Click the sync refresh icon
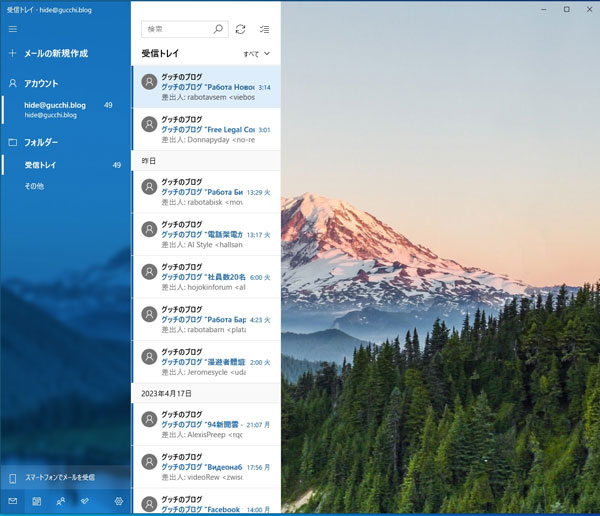 (x=240, y=30)
